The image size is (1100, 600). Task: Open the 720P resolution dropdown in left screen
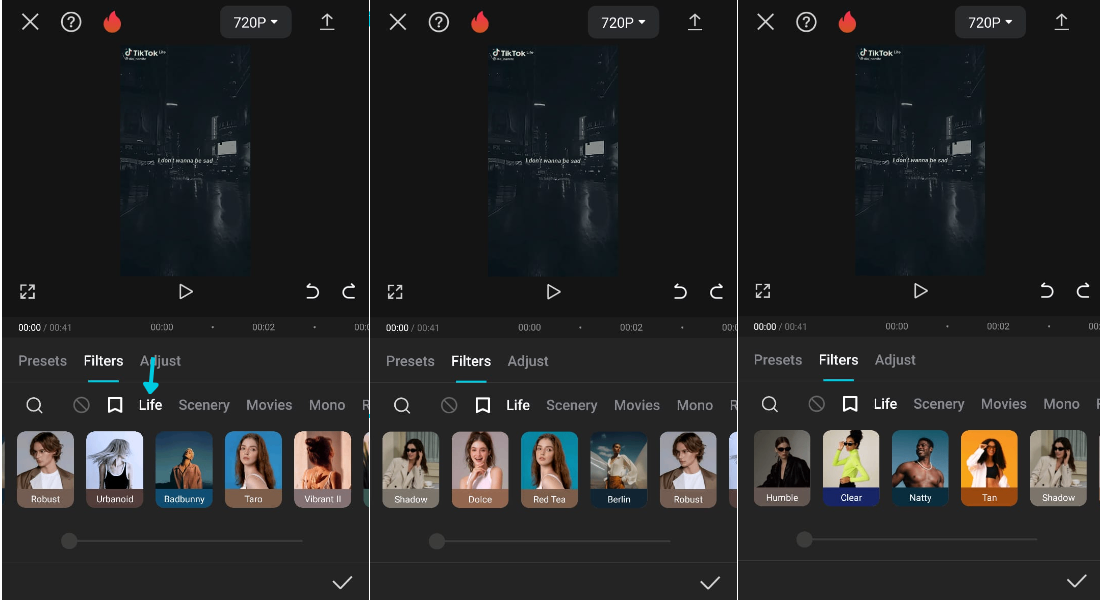point(256,22)
